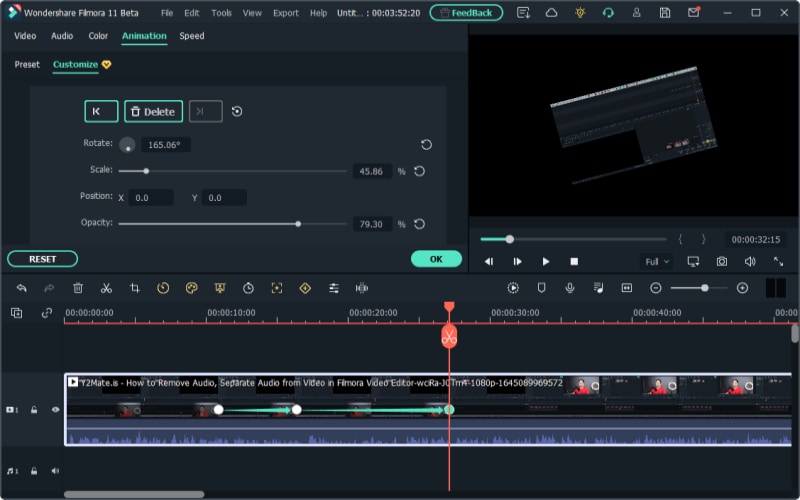Add a marker with shield icon

(x=541, y=288)
